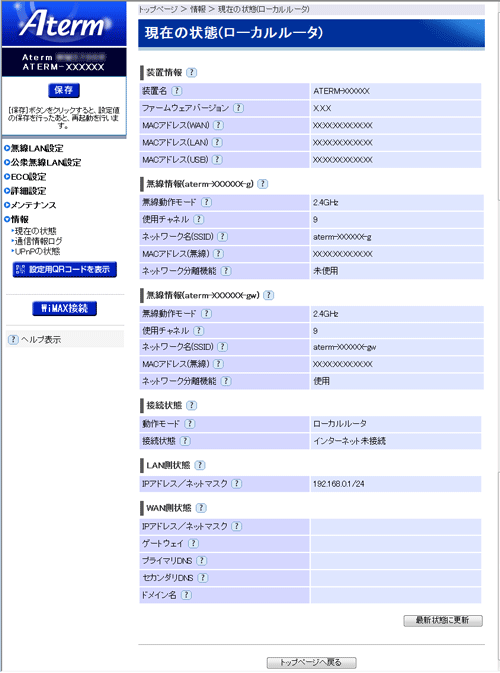Open help for WAN側状態 heading
Viewport: 500px width, 673px height.
(201, 508)
